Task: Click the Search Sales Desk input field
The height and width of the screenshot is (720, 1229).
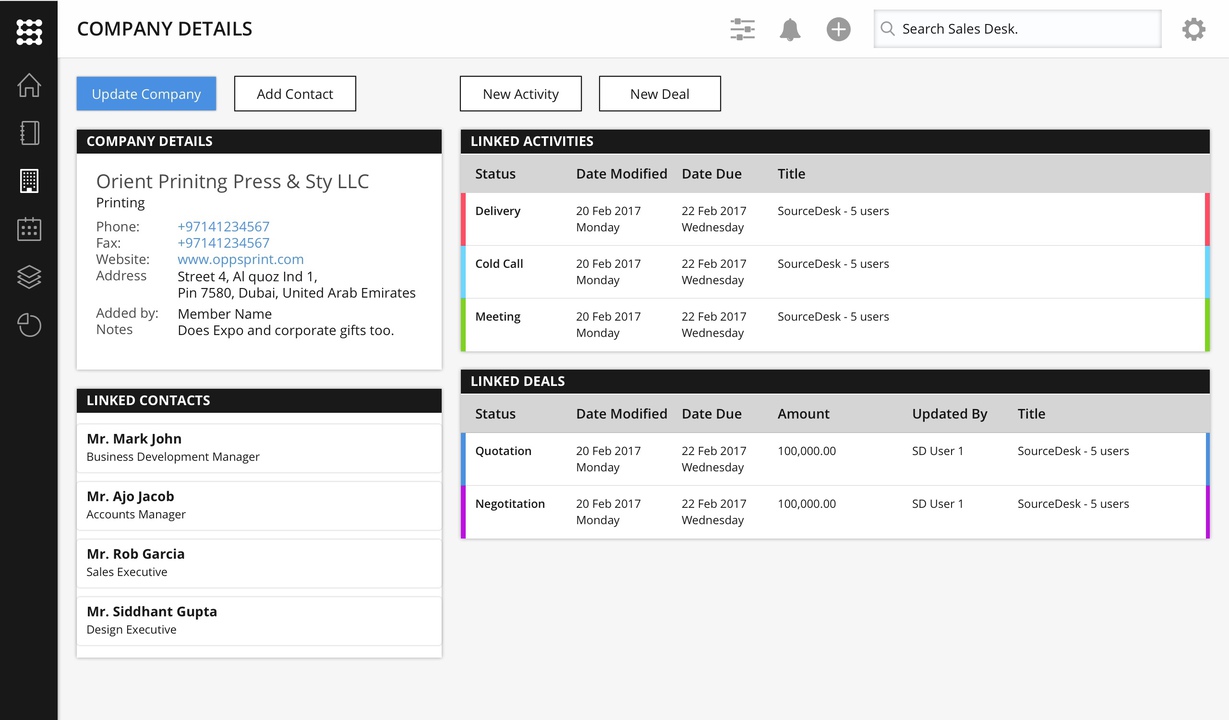Action: [1016, 29]
